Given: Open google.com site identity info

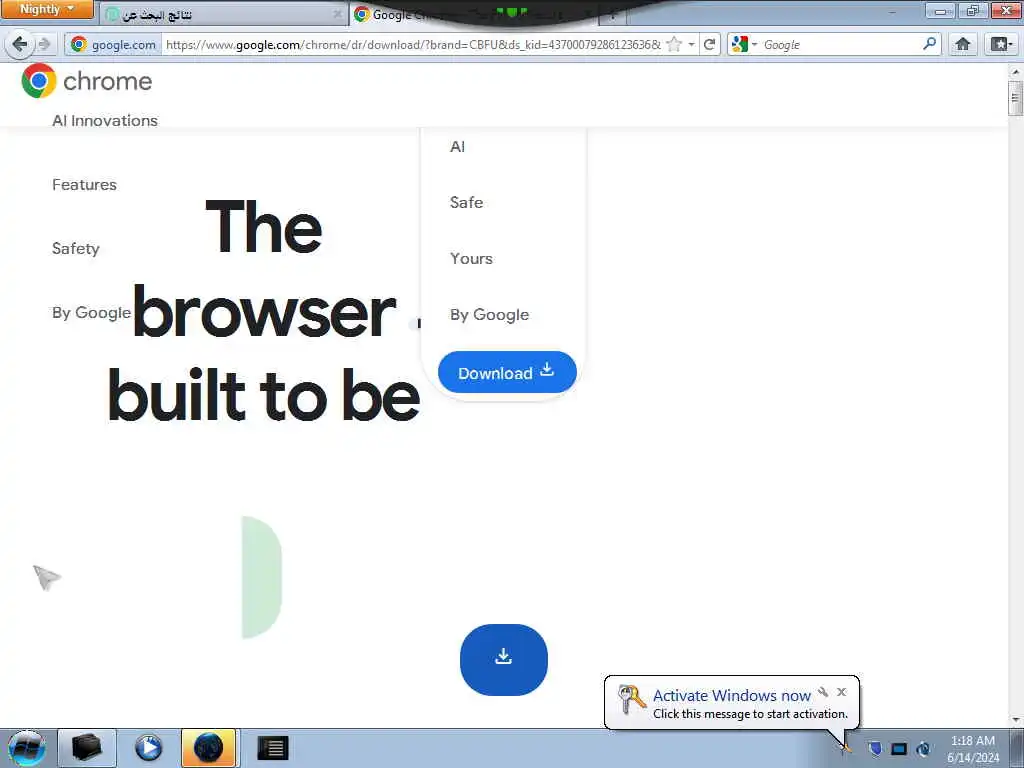Looking at the screenshot, I should pyautogui.click(x=114, y=44).
